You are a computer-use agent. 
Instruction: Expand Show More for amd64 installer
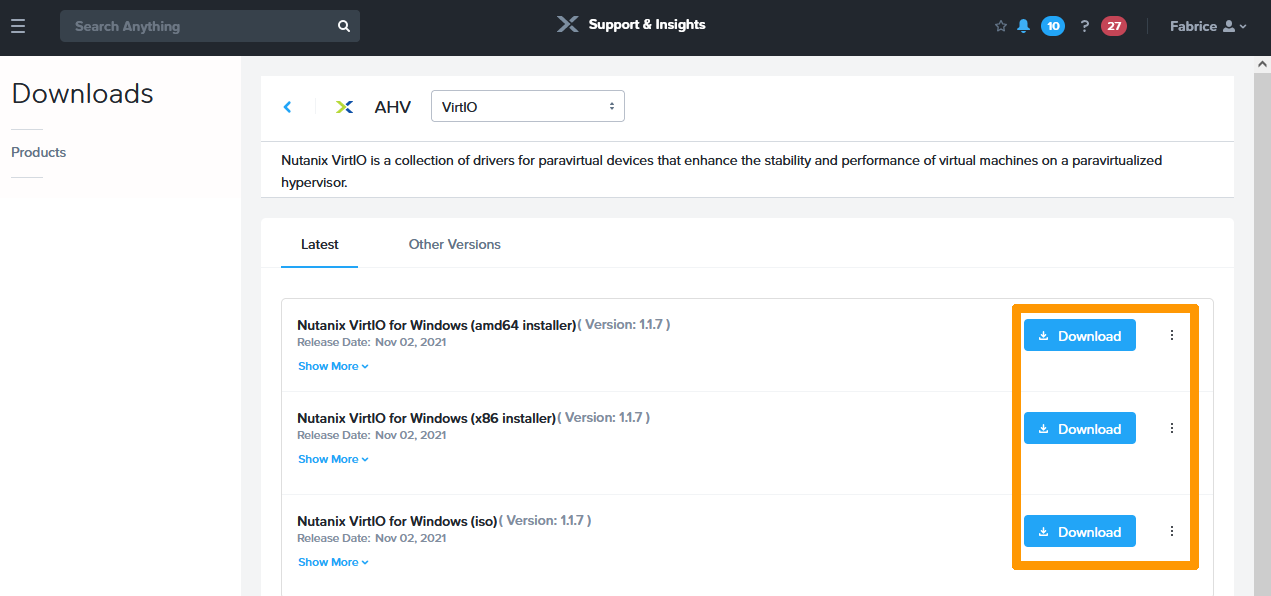(x=333, y=366)
